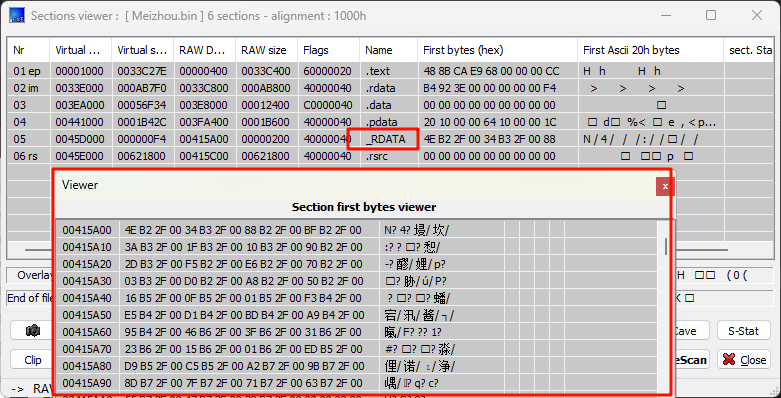Screen dimensions: 781x398
Task: Click virtual offset 0045D000 cell
Action: point(80,139)
